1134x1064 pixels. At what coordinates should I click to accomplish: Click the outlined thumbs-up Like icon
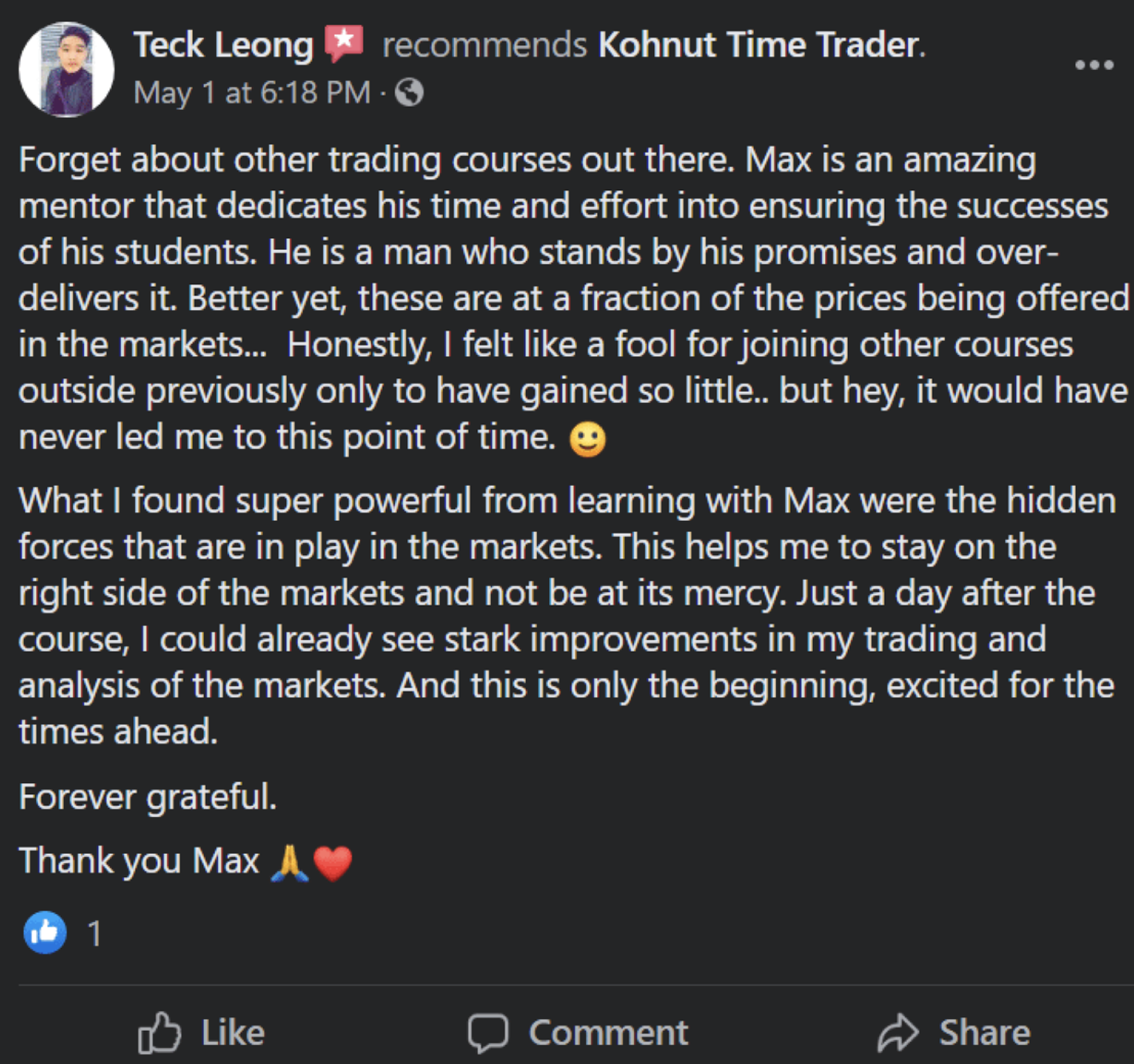point(159,1032)
